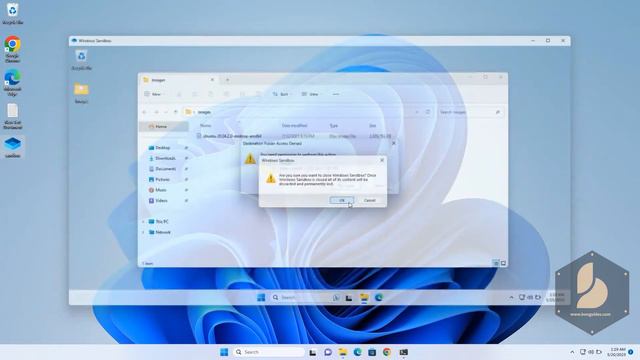Close the Destination Folder Access Denied dialog
The image size is (640, 360).
pyautogui.click(x=393, y=143)
